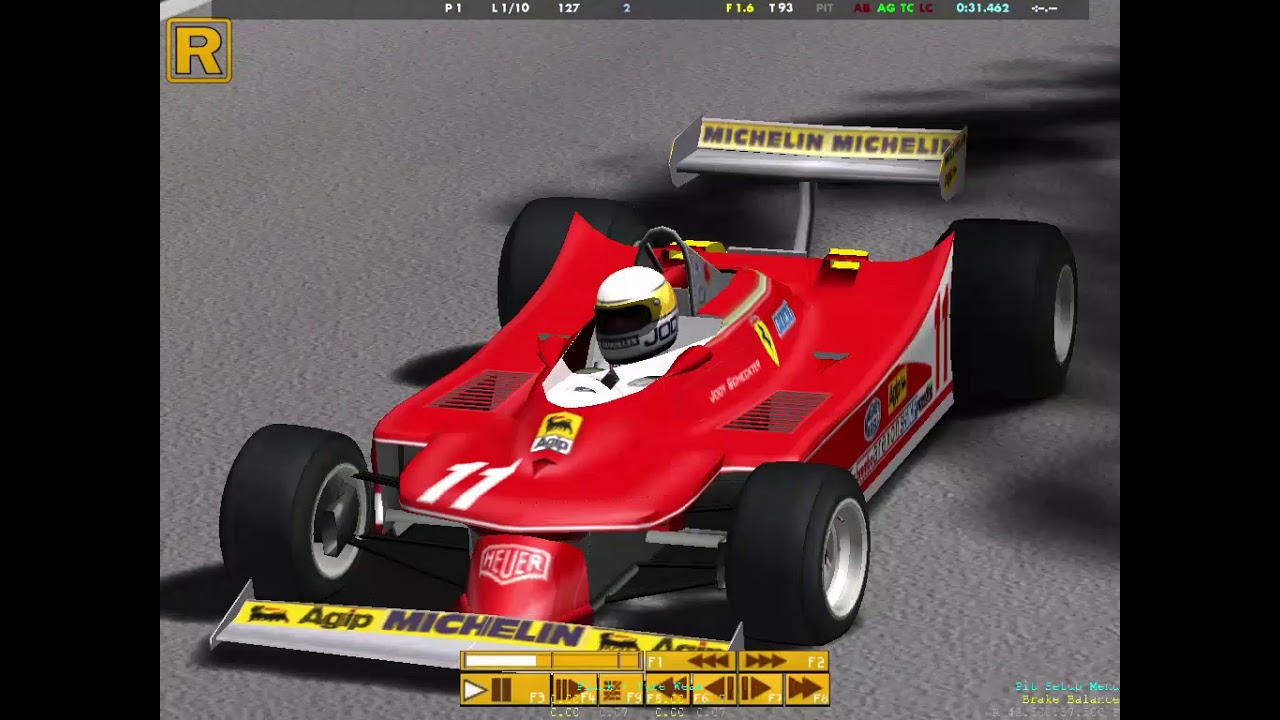Click the replay button labeled F9
Image resolution: width=1280 pixels, height=720 pixels.
click(621, 689)
